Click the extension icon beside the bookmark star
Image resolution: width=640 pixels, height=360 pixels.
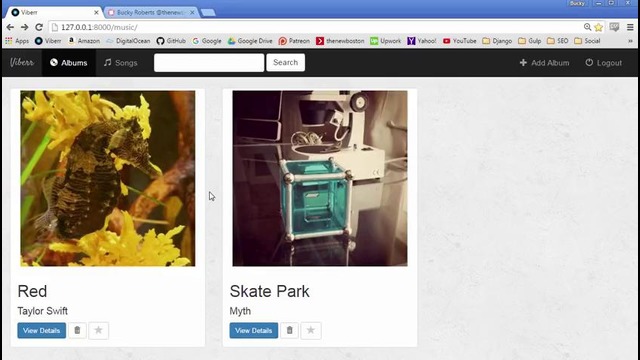614,27
